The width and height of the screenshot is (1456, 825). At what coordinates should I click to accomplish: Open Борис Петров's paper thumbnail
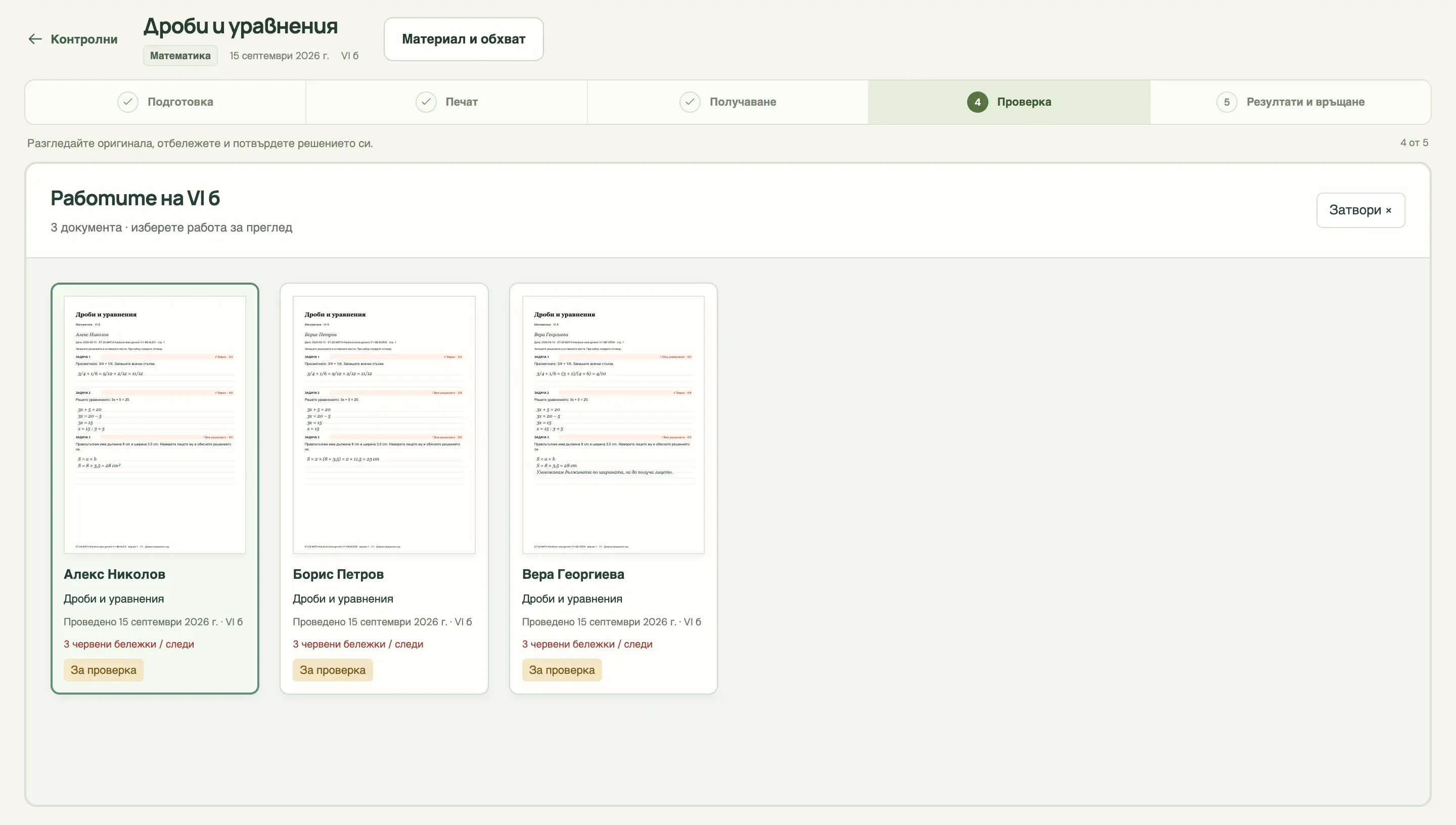(x=384, y=425)
